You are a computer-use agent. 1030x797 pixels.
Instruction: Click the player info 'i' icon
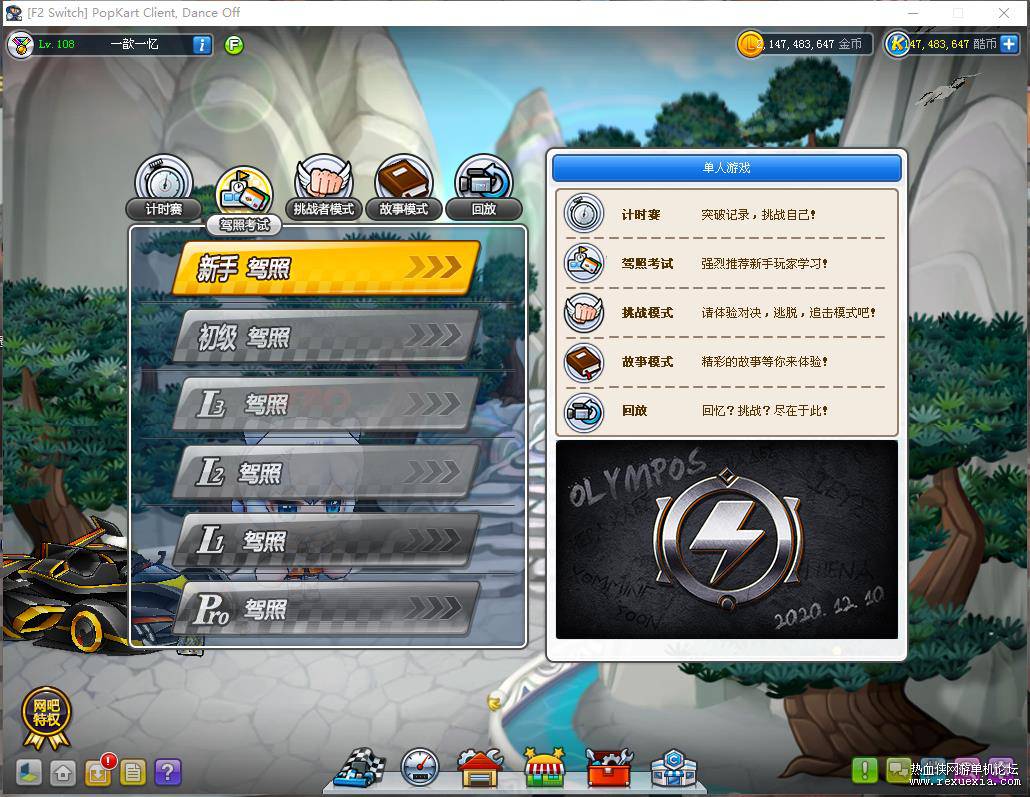point(202,45)
